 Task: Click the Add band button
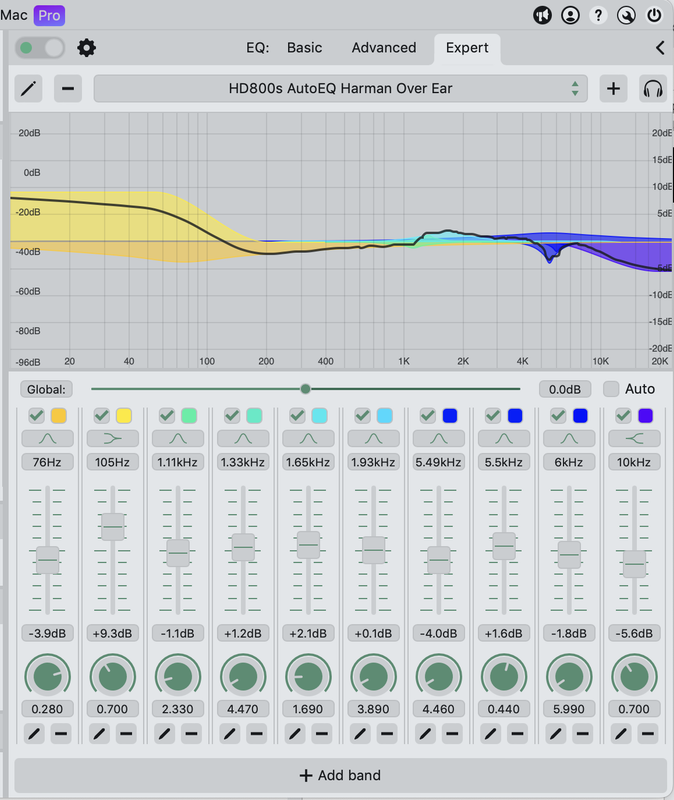click(340, 776)
